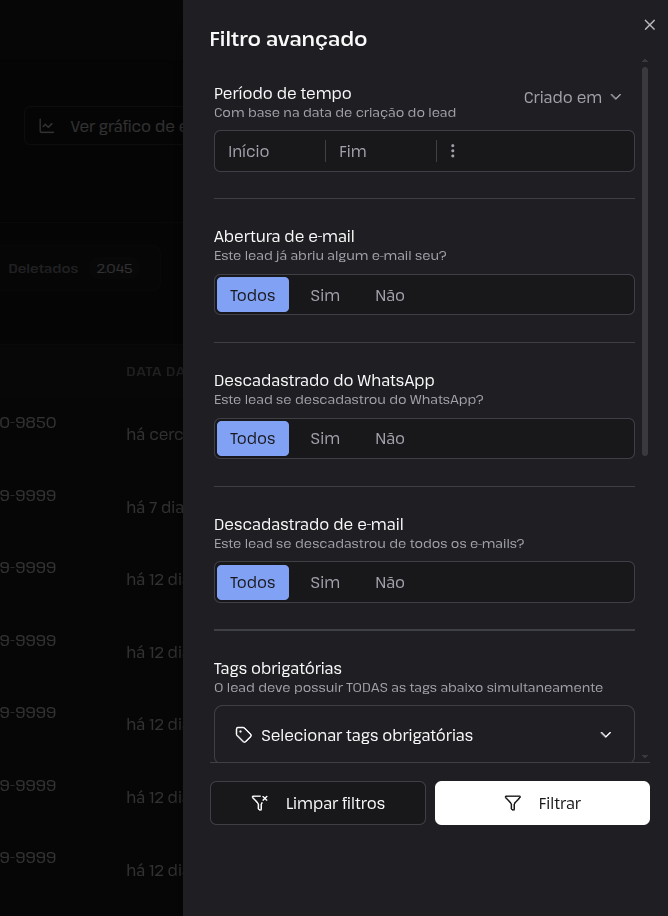Set Descadastrado de e-mail to Não
The image size is (668, 916).
click(x=390, y=582)
